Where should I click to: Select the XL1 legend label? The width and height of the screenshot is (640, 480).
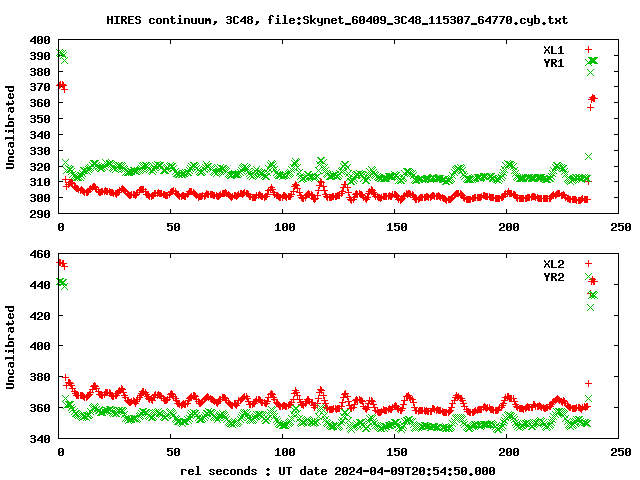553,50
